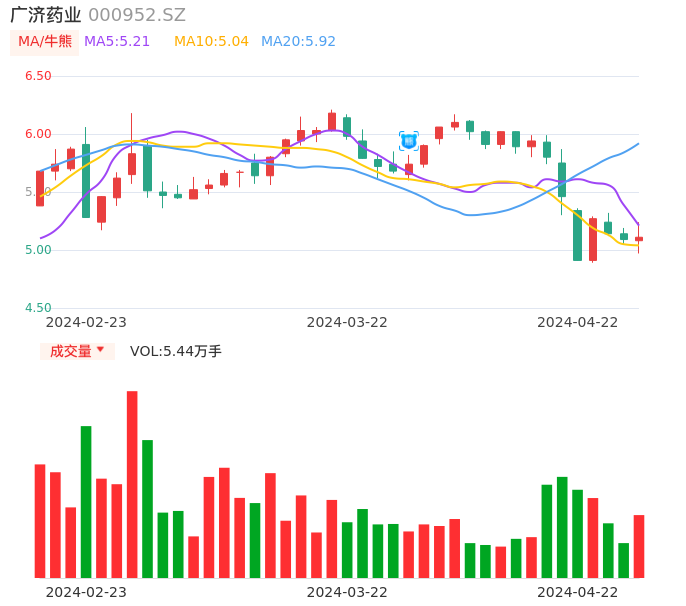686x606 pixels.
Task: Click the 6.50 price axis label
Action: click(x=38, y=76)
